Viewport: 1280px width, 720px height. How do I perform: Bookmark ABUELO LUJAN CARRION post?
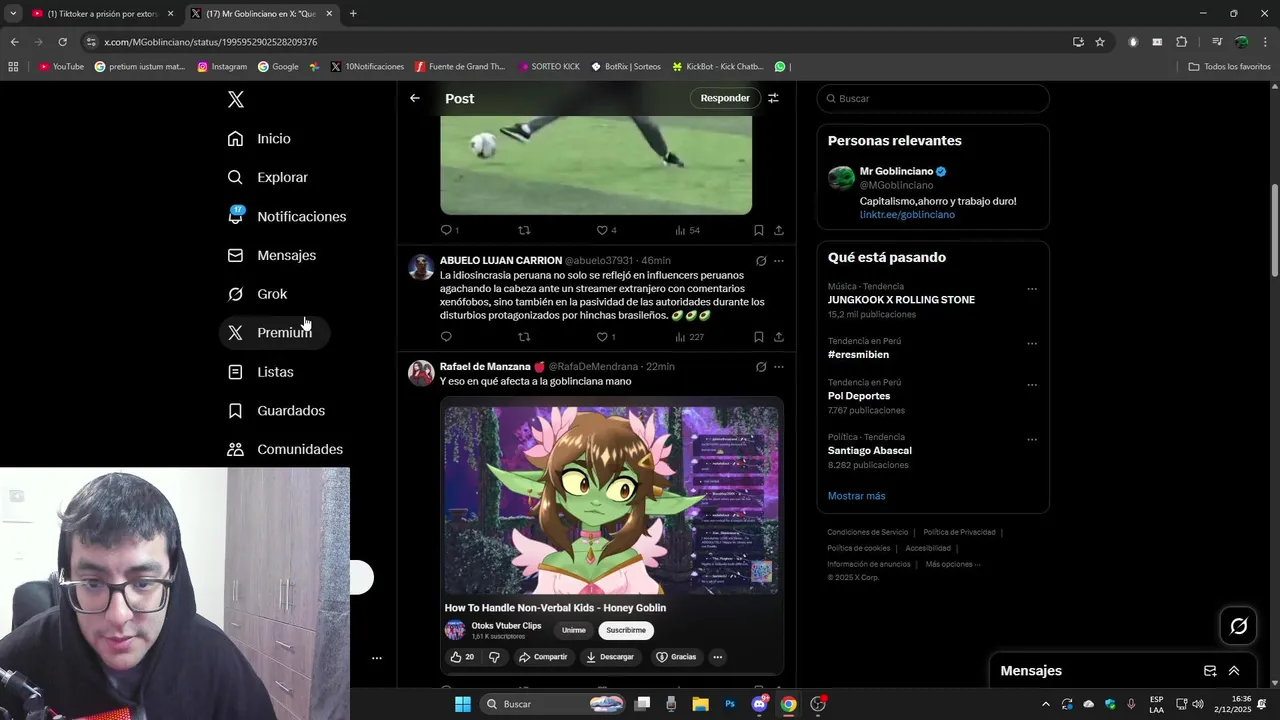(759, 337)
